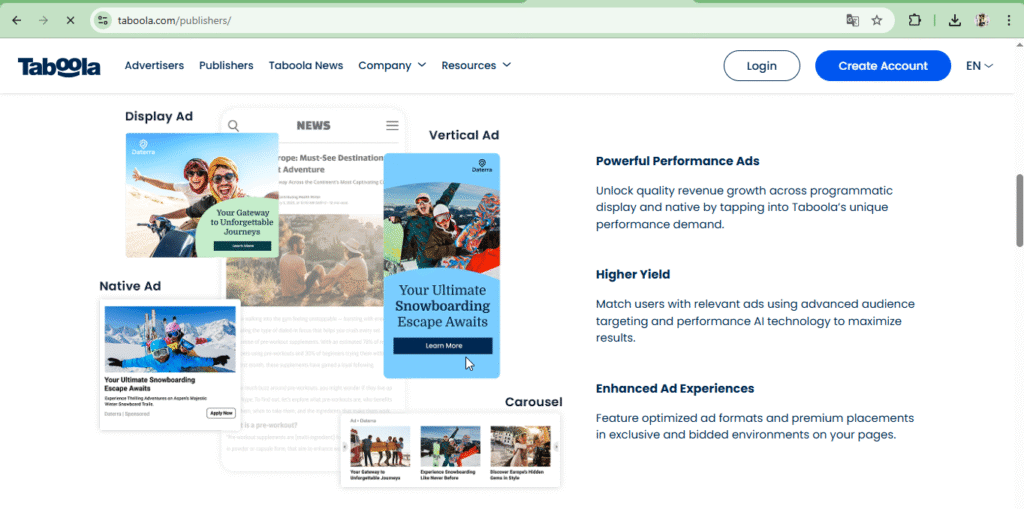Click the Taboola logo
The height and width of the screenshot is (509, 1024).
point(59,66)
